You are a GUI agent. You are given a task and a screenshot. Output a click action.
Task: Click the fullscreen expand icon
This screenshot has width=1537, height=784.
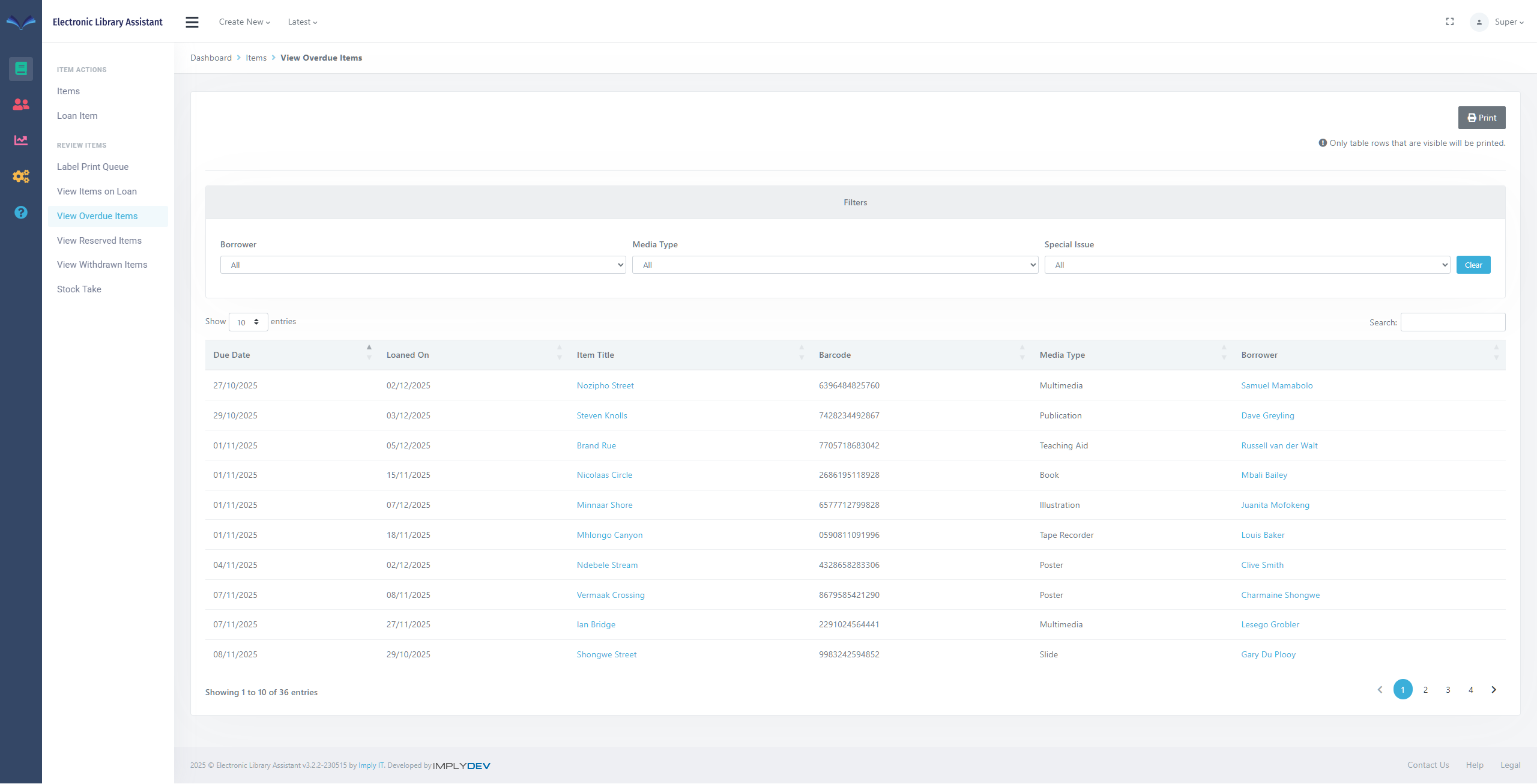click(1450, 22)
